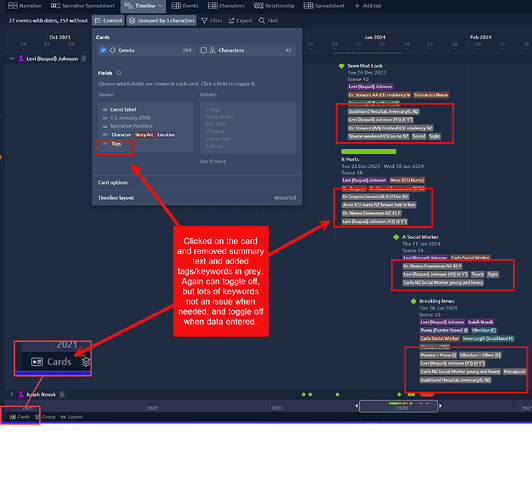This screenshot has width=532, height=500.
Task: Click the Obsidian (C) tag
Action: [x=484, y=330]
